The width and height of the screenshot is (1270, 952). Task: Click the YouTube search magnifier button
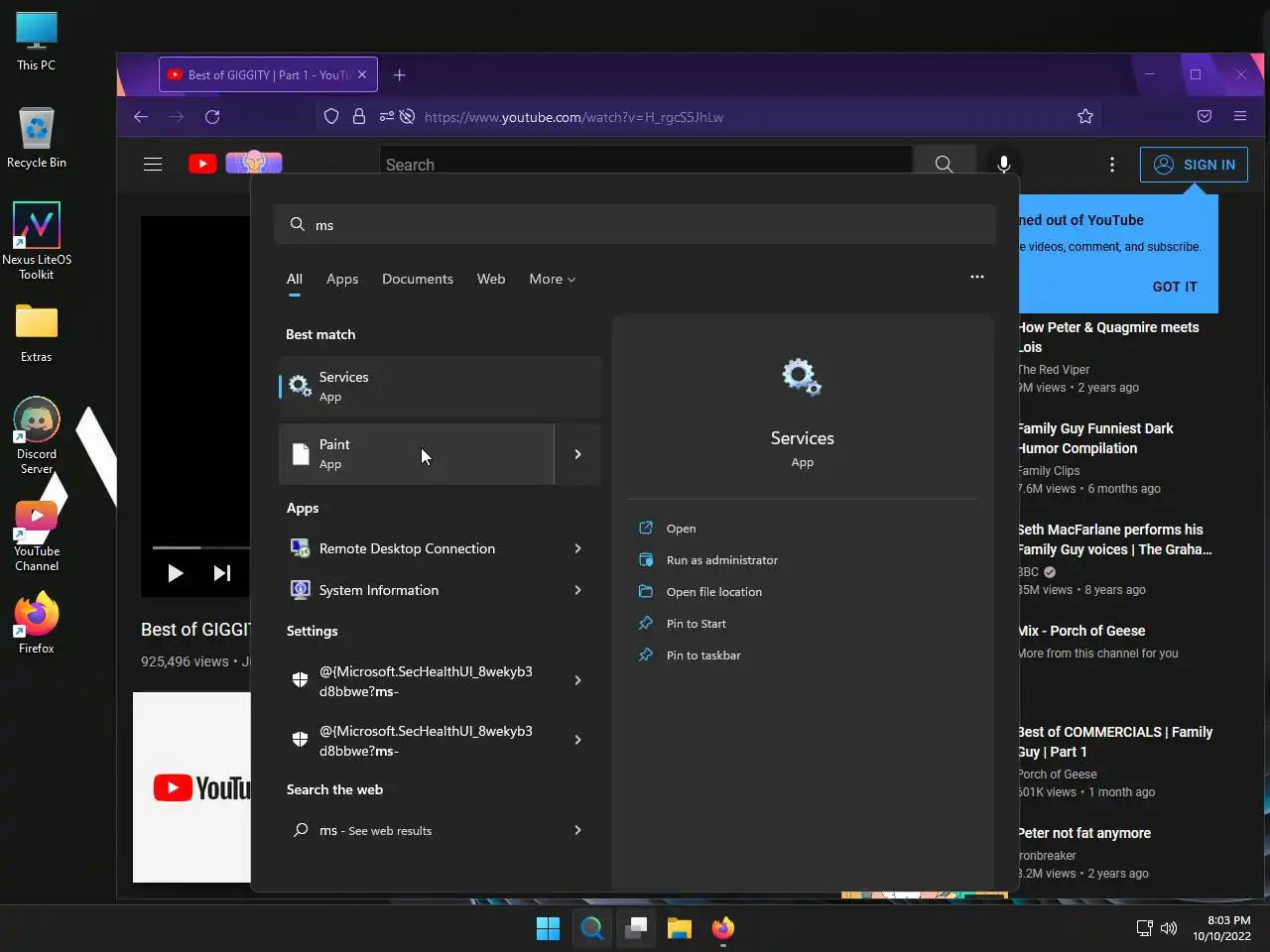[x=944, y=165]
